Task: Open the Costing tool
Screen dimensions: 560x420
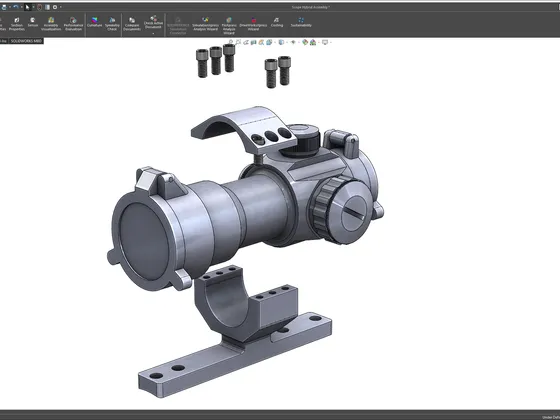Action: pyautogui.click(x=277, y=22)
